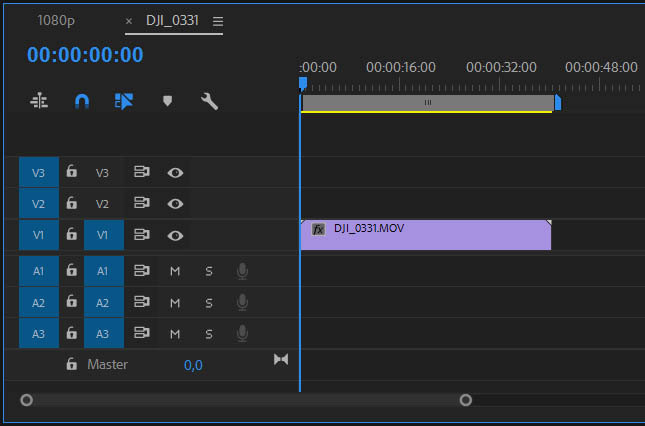The height and width of the screenshot is (426, 645).
Task: Click the 00:00:32:00 ruler label
Action: (x=501, y=67)
